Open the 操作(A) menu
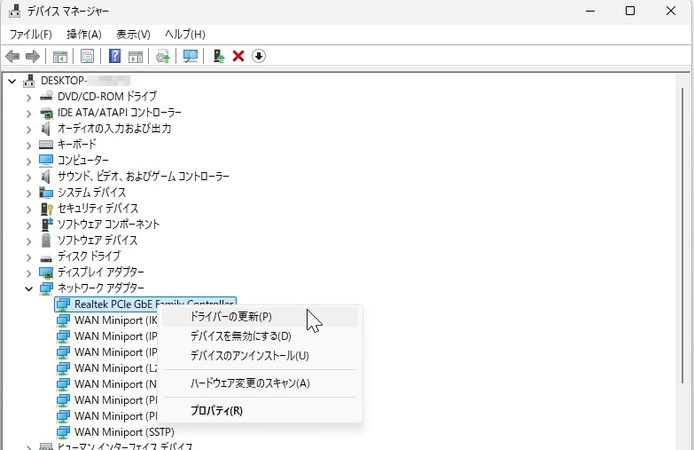The height and width of the screenshot is (450, 694). (x=84, y=34)
